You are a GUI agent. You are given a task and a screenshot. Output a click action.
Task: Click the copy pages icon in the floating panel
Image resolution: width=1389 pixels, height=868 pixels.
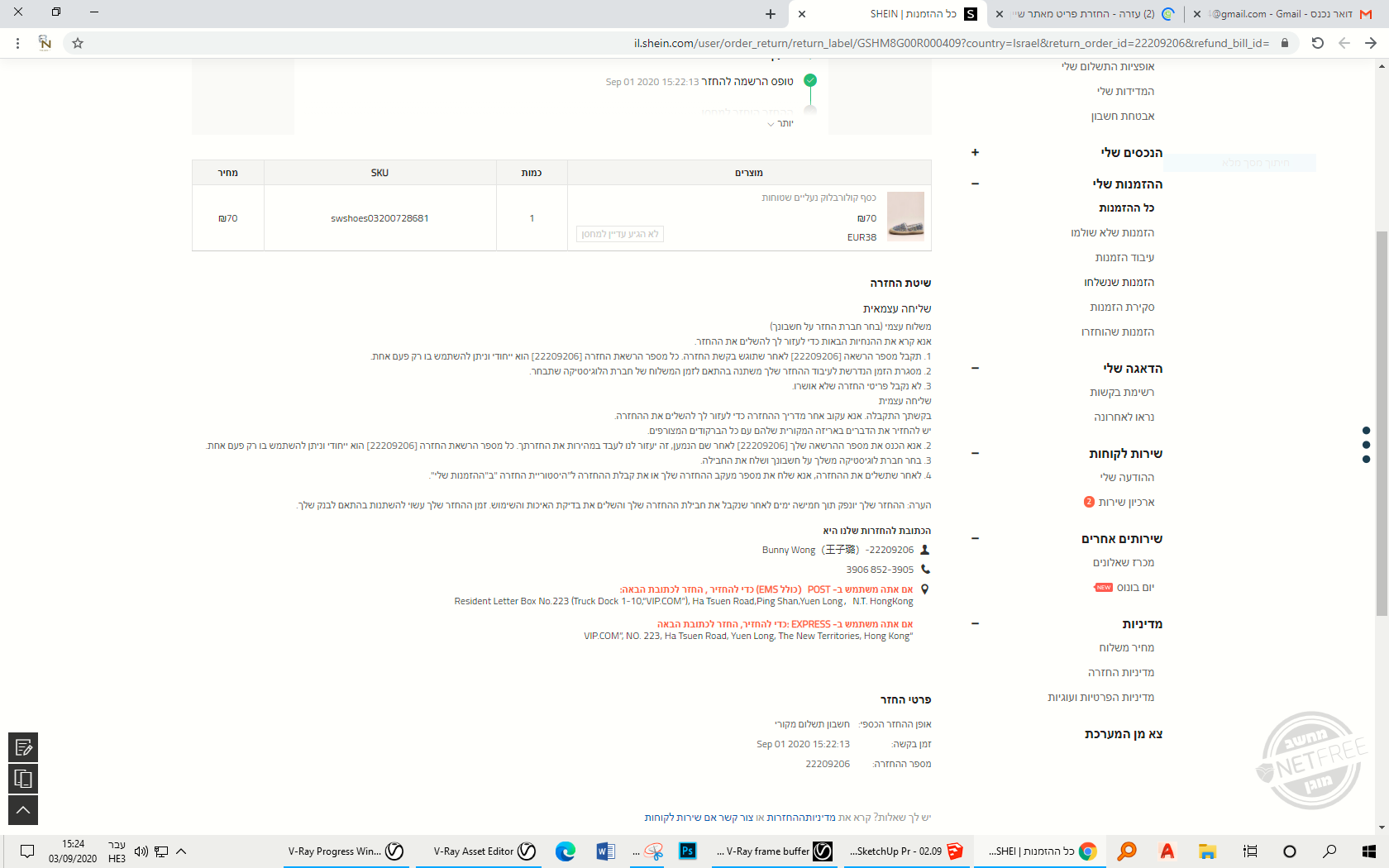(x=23, y=779)
